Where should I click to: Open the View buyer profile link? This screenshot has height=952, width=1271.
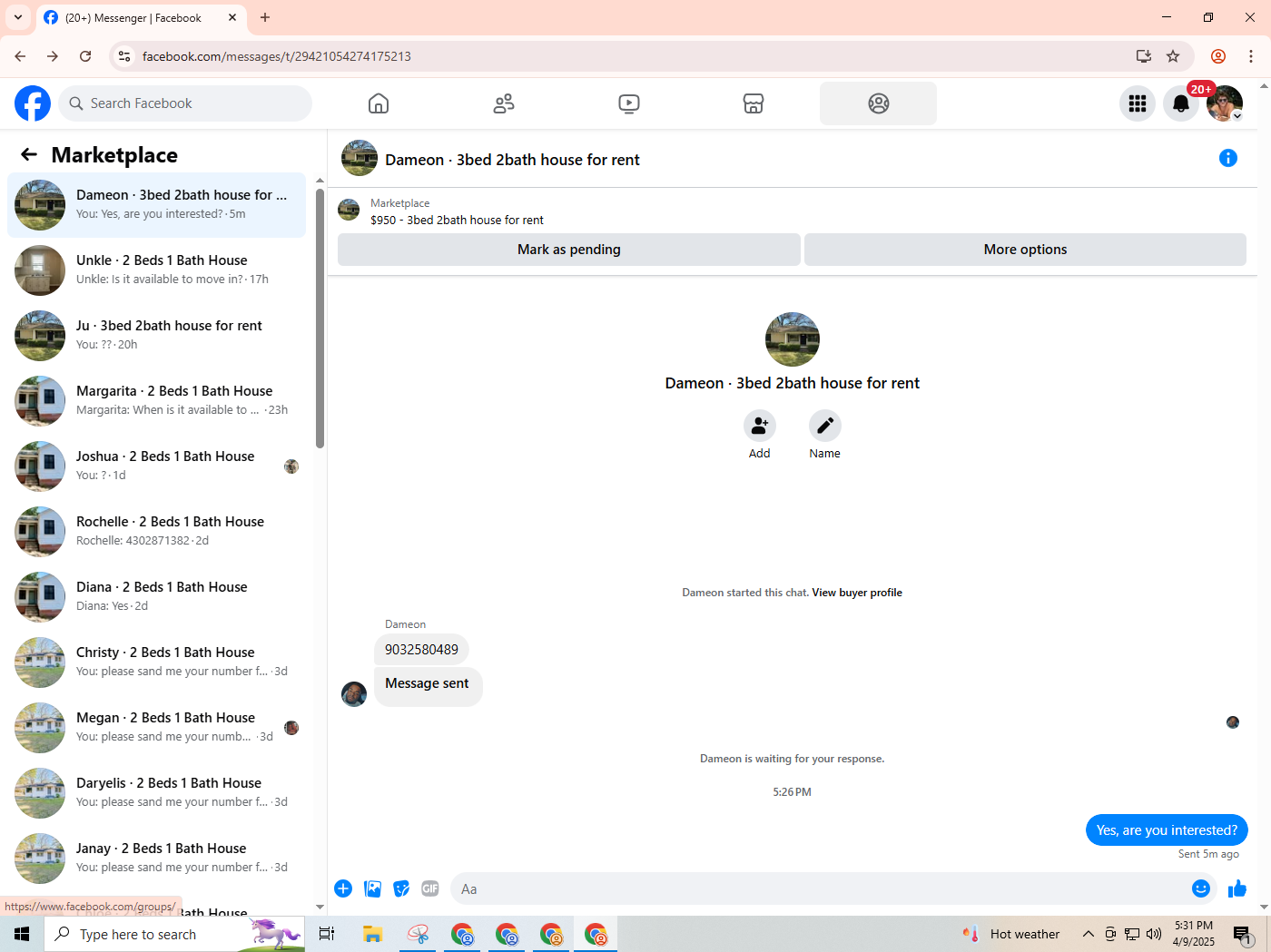click(857, 593)
